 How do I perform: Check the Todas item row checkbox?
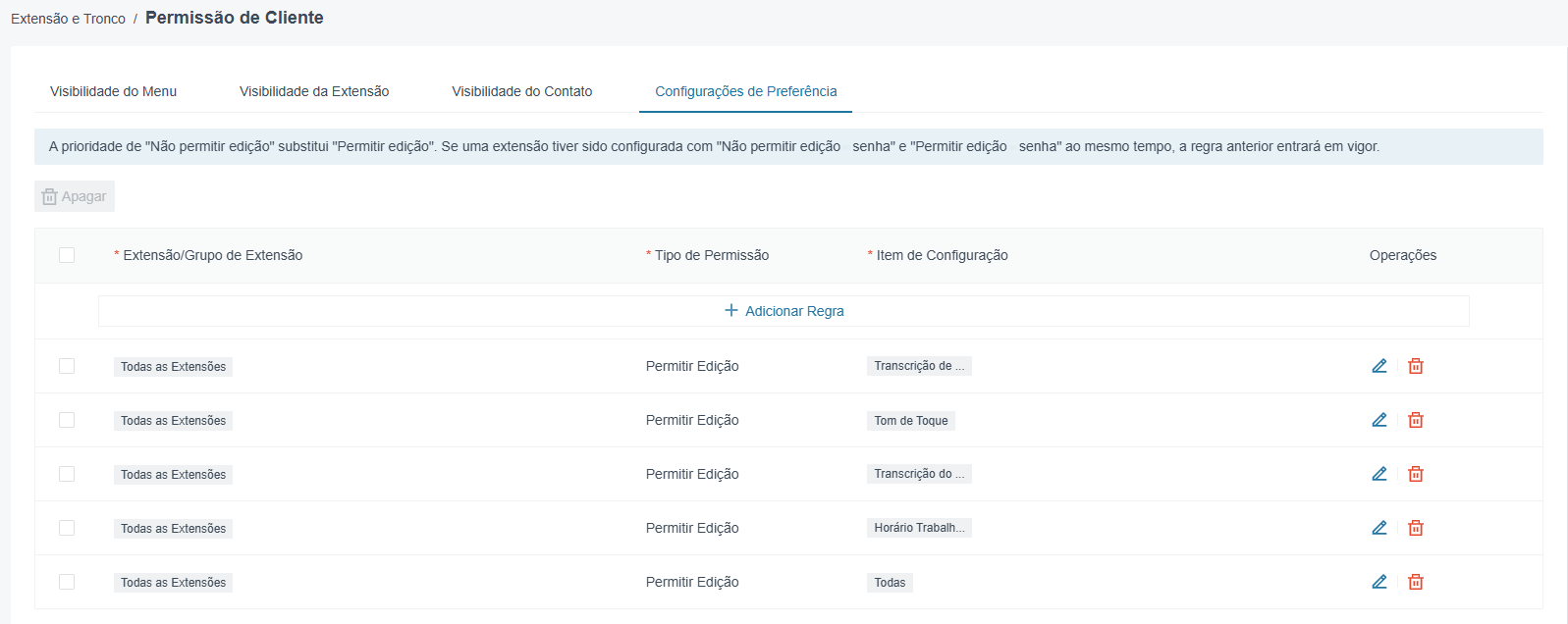pos(67,582)
